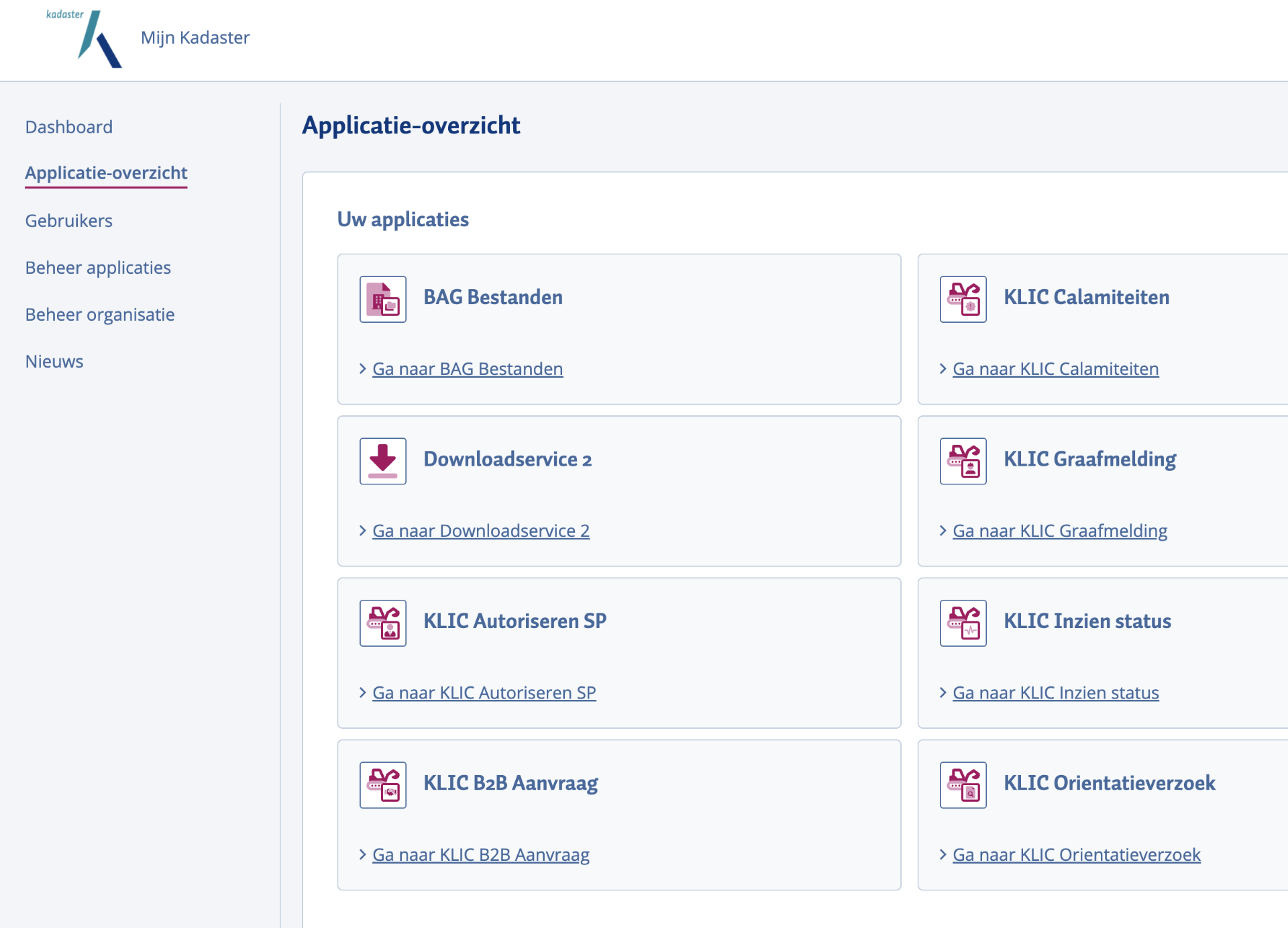Click the Uw applicaties section heading
Screen dimensions: 1288x928
click(x=403, y=219)
